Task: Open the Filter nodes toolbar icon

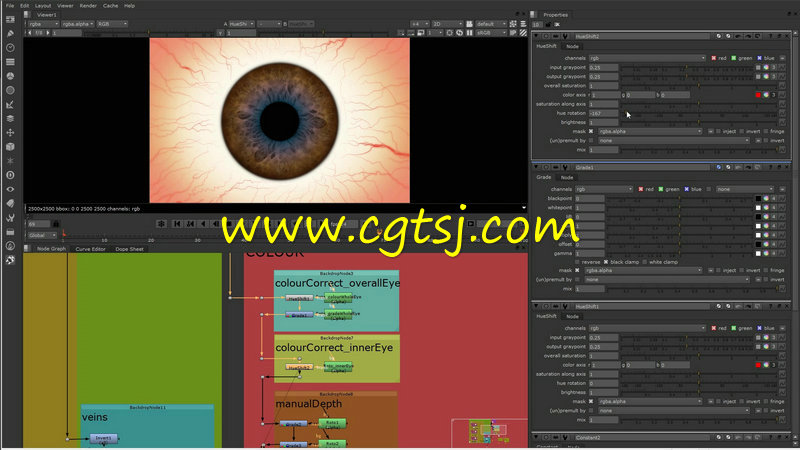Action: [10, 90]
